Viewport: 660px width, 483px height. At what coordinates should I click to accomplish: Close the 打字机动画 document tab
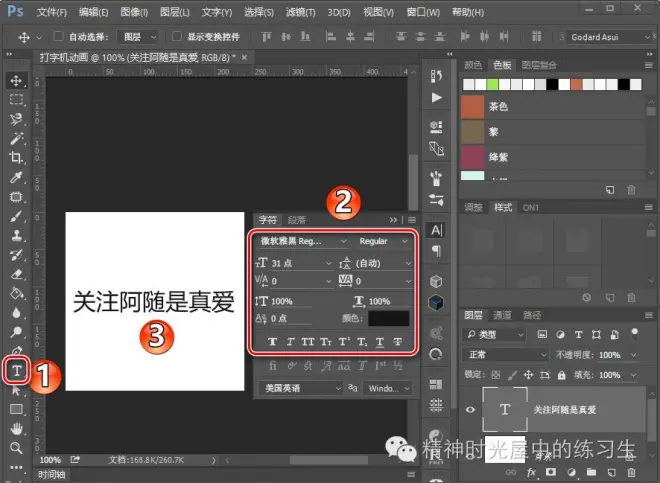244,57
